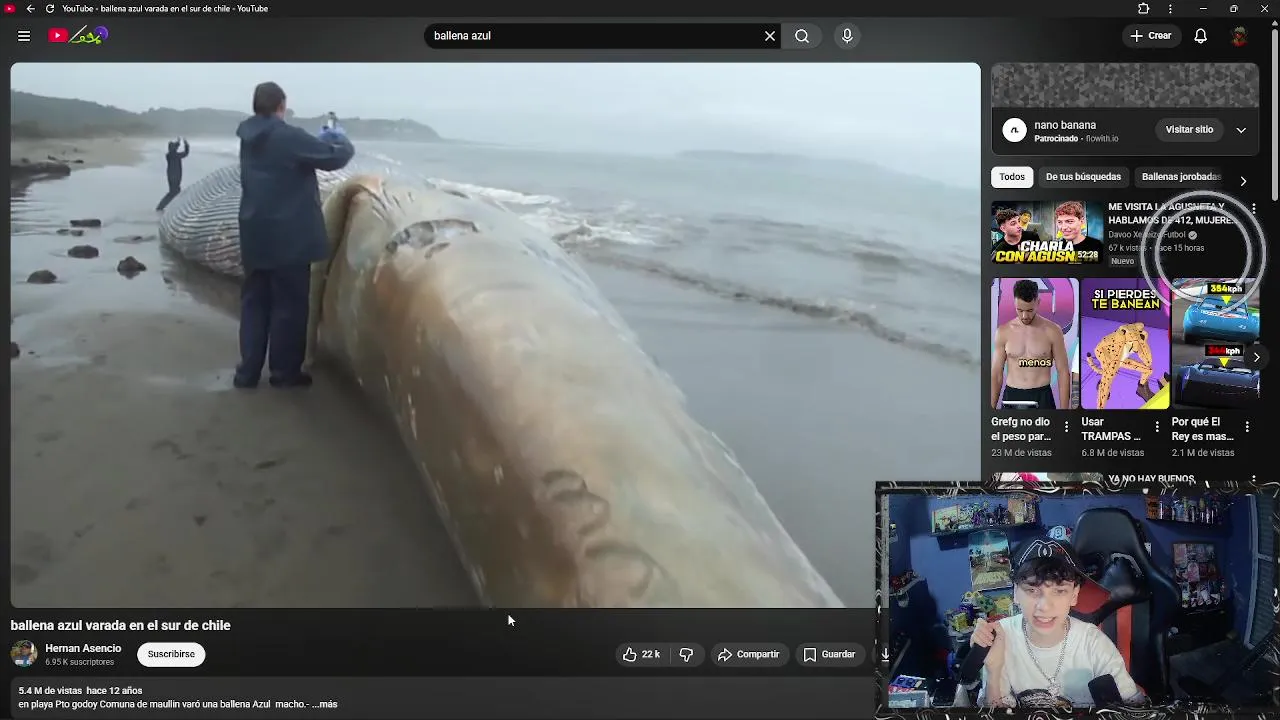This screenshot has height=720, width=1280.
Task: Expand the nano banana ad chevron
Action: (1241, 130)
